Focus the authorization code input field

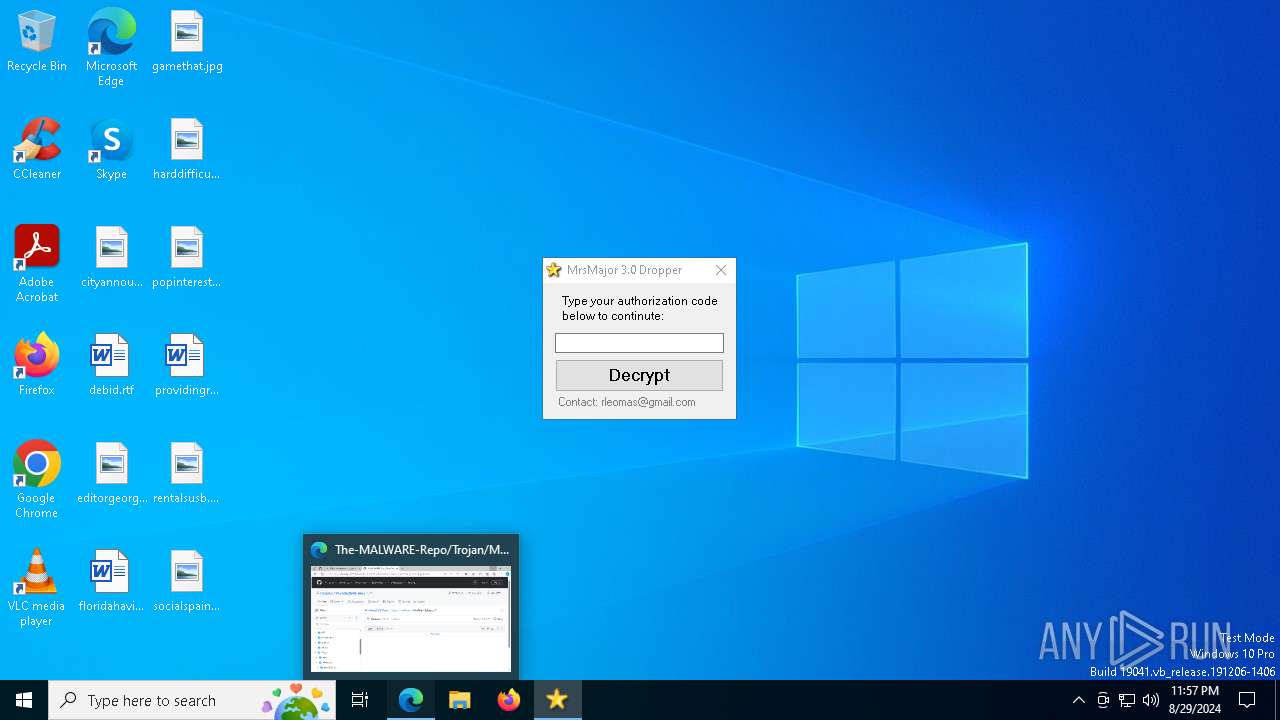(639, 343)
